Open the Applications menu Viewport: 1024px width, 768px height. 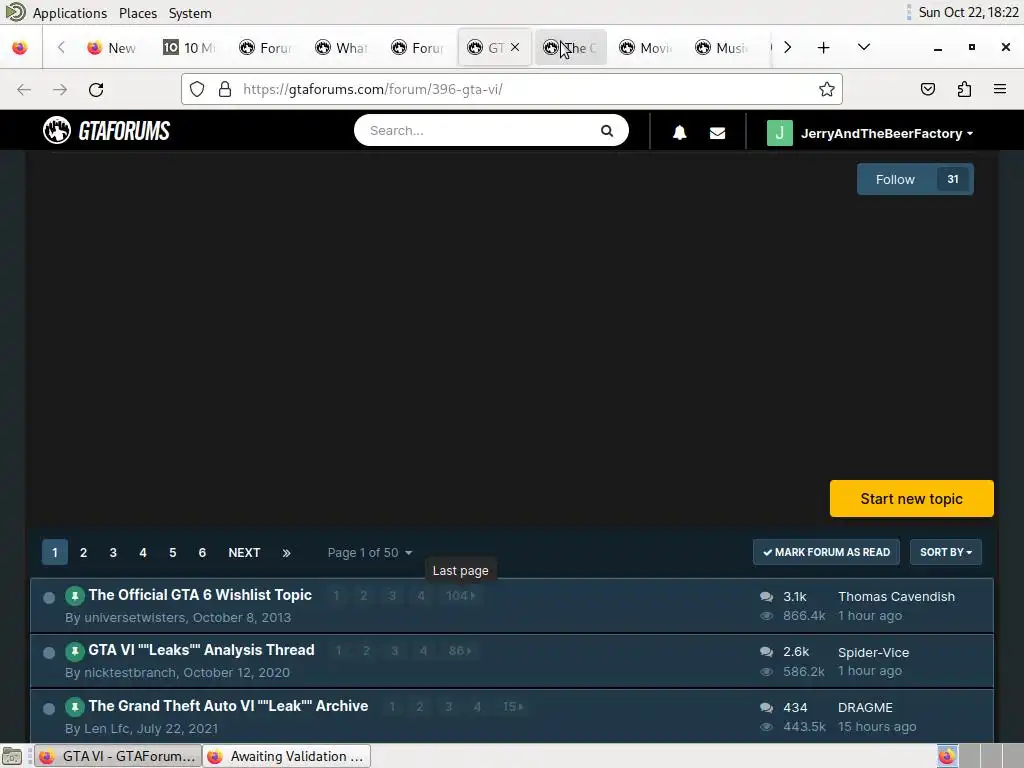[x=69, y=13]
